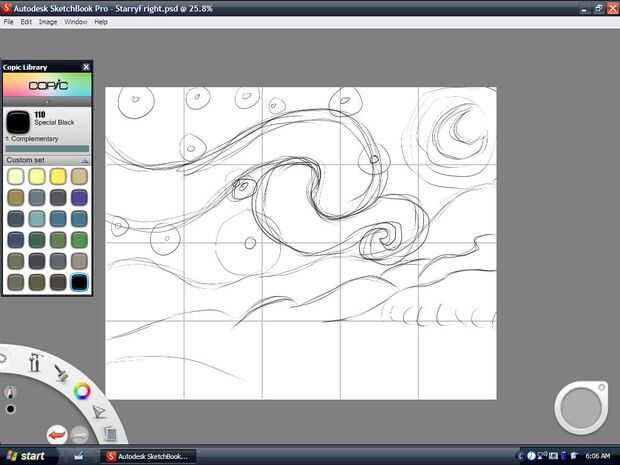
Task: Select the current brush pencil icon
Action: pos(10,393)
